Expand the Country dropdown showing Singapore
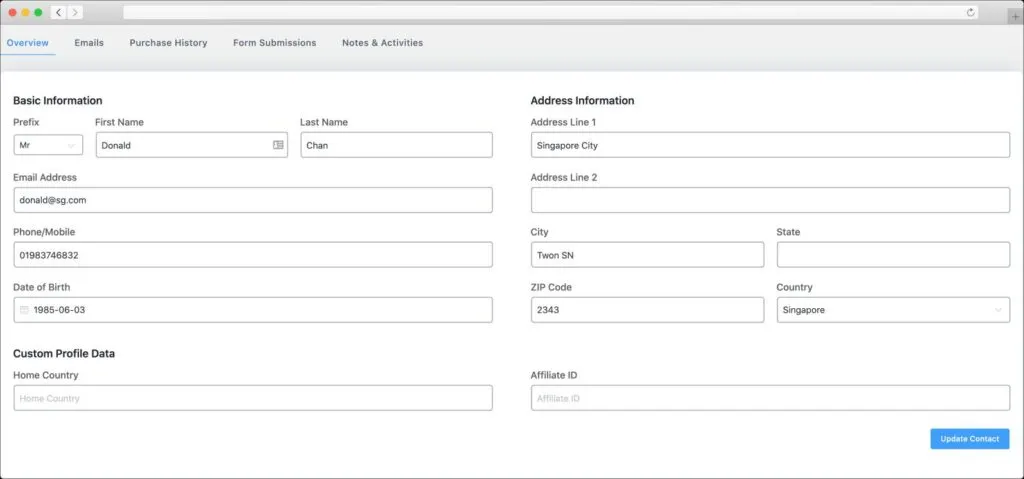1024x479 pixels. [893, 310]
